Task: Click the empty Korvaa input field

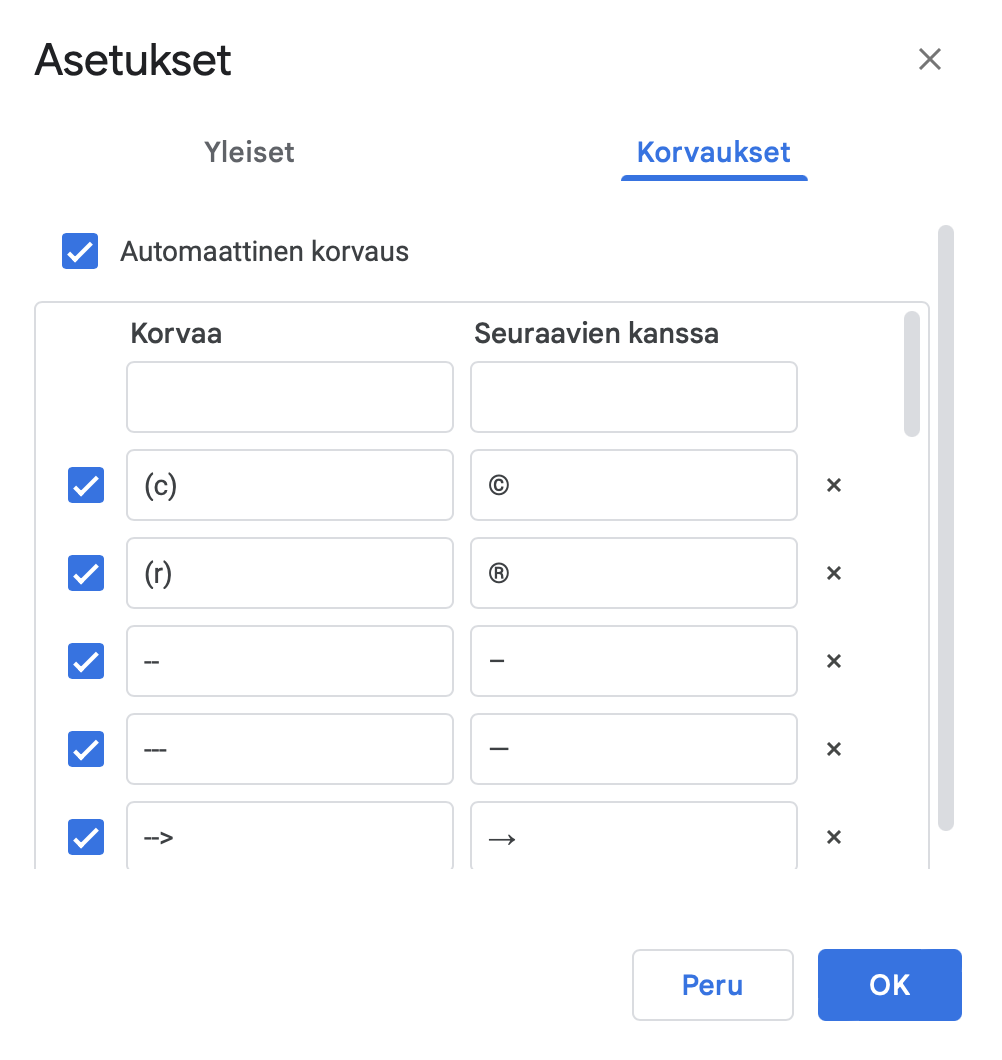Action: [289, 397]
